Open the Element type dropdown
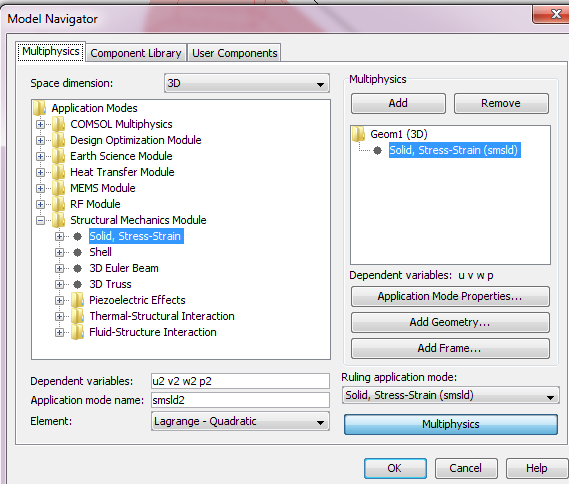Image resolution: width=569 pixels, height=484 pixels. [x=240, y=421]
